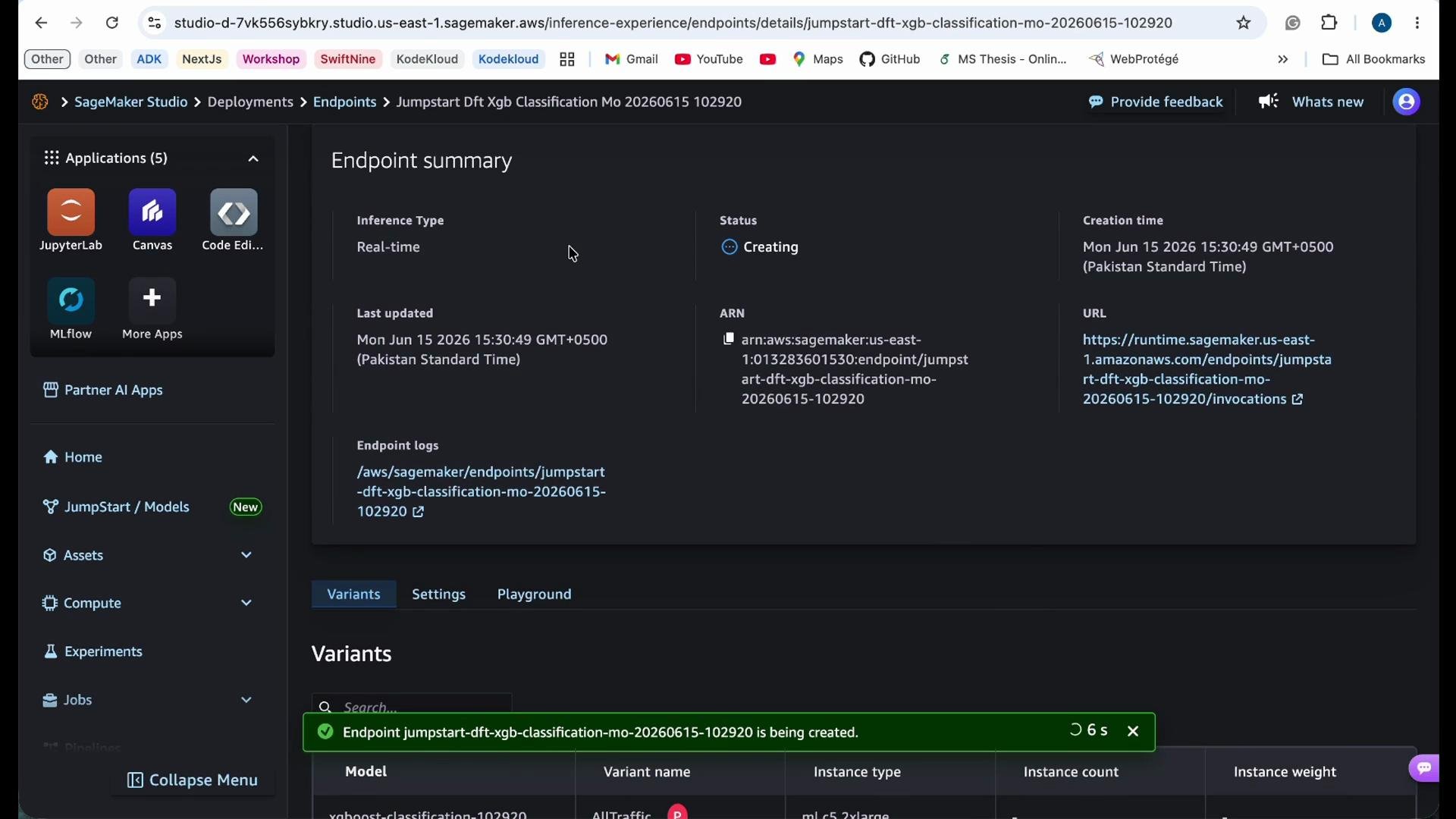Image resolution: width=1456 pixels, height=819 pixels.
Task: Open the ADK bookmark folder
Action: pos(149,59)
